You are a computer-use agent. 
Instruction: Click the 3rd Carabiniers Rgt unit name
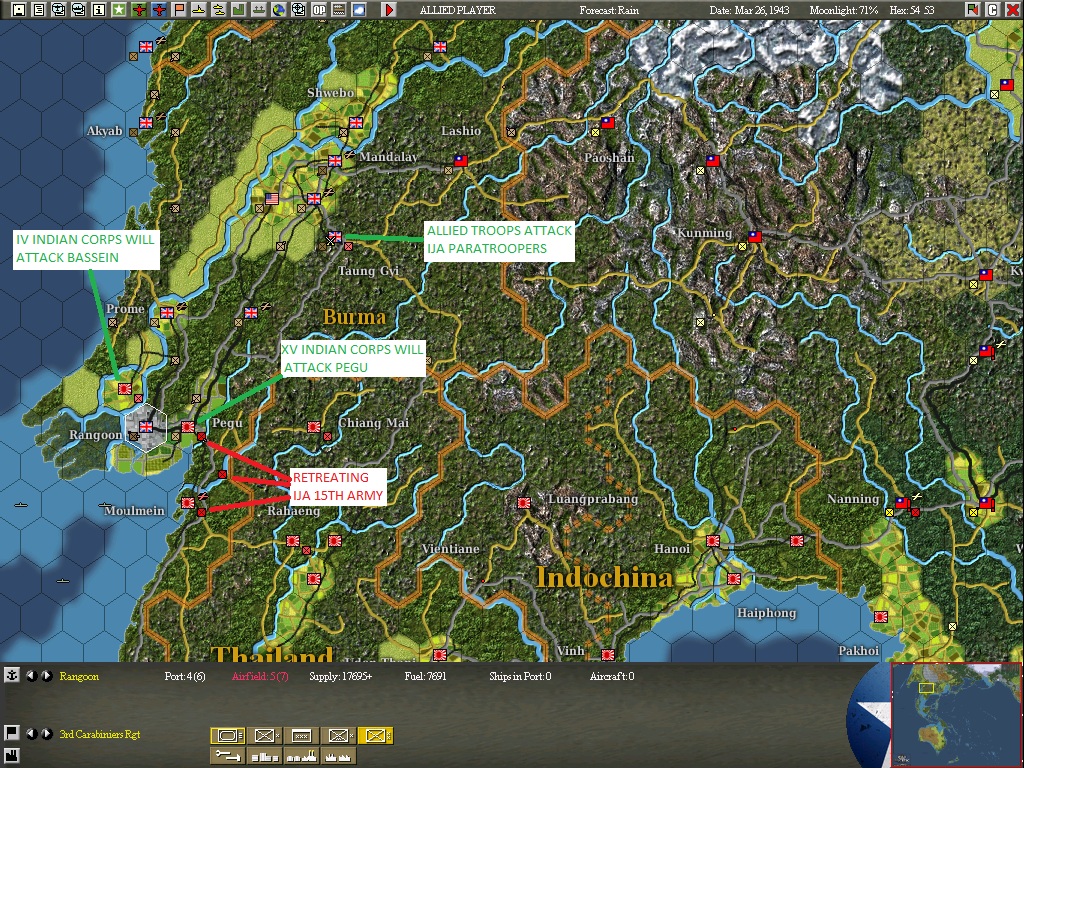point(99,734)
